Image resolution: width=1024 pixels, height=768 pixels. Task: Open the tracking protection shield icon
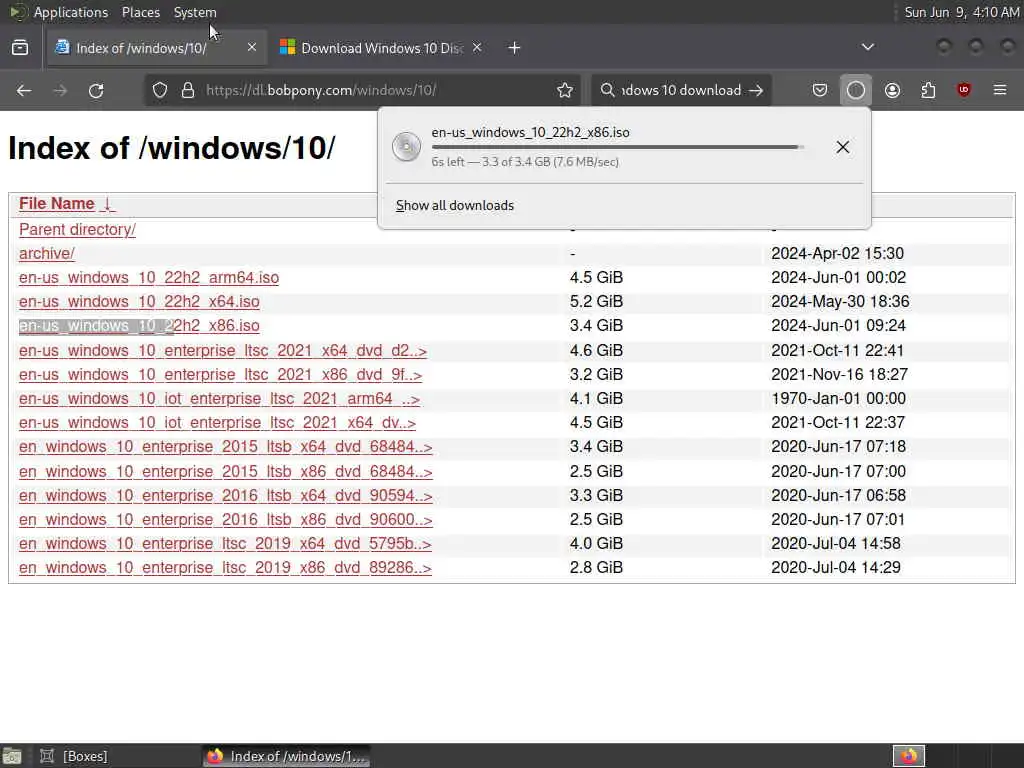pos(160,90)
